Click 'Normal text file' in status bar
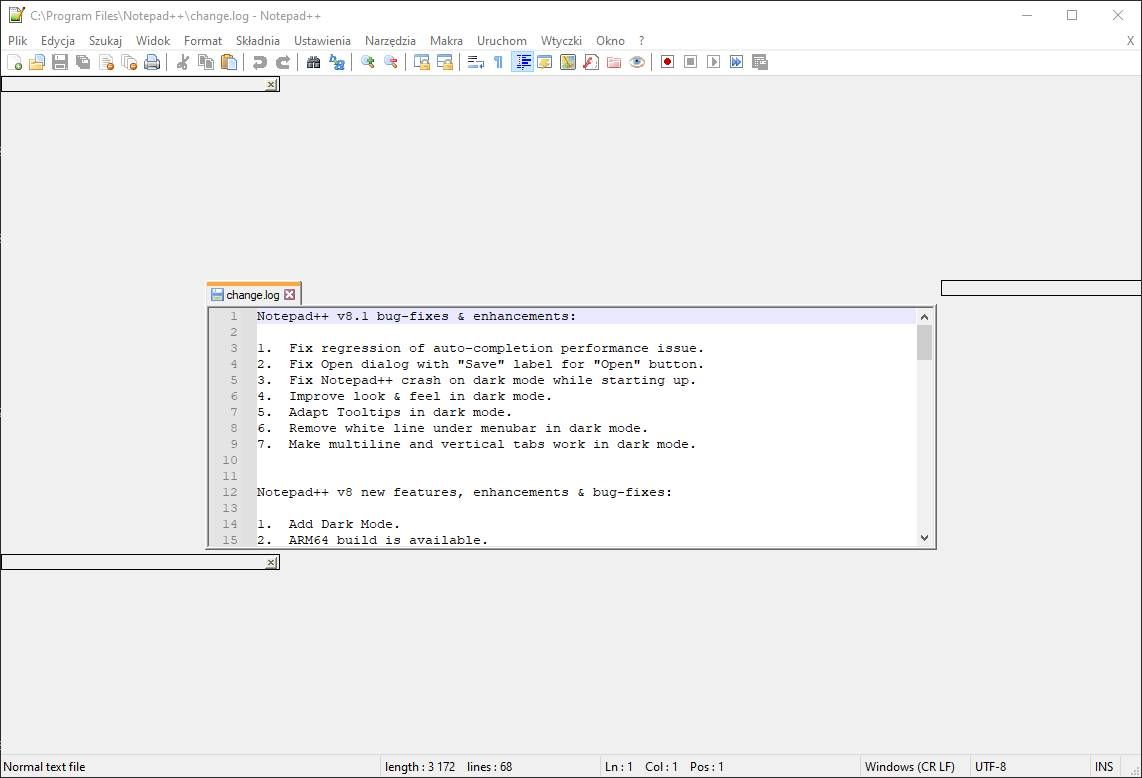 [44, 766]
